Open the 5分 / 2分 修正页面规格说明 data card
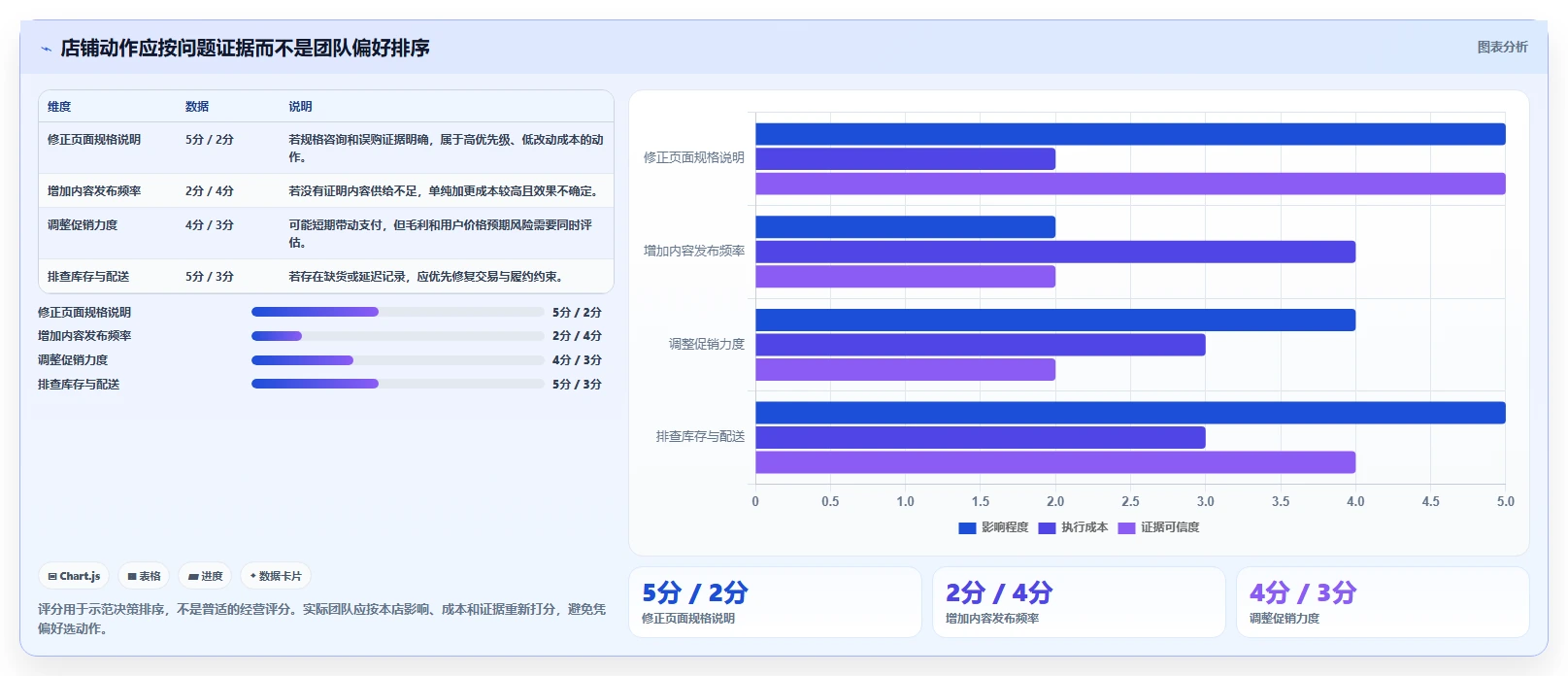The image size is (1568, 676). (x=775, y=602)
